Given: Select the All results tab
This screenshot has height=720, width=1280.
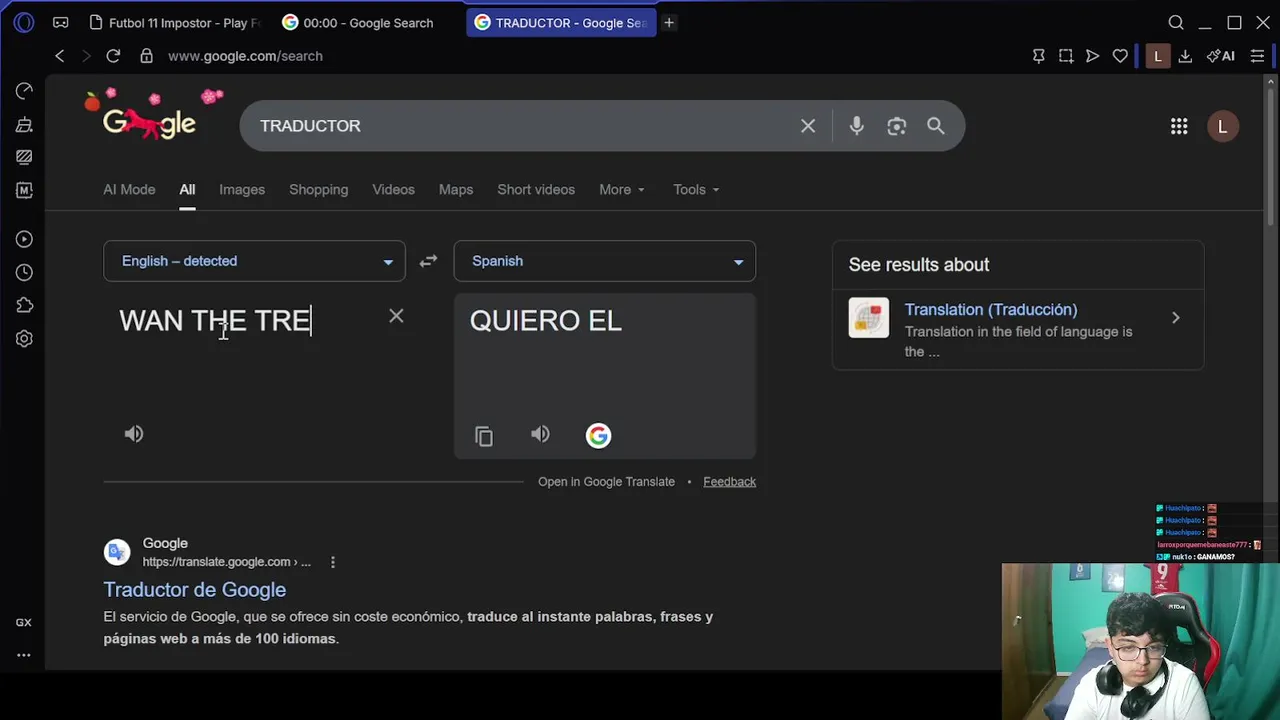Looking at the screenshot, I should 187,189.
